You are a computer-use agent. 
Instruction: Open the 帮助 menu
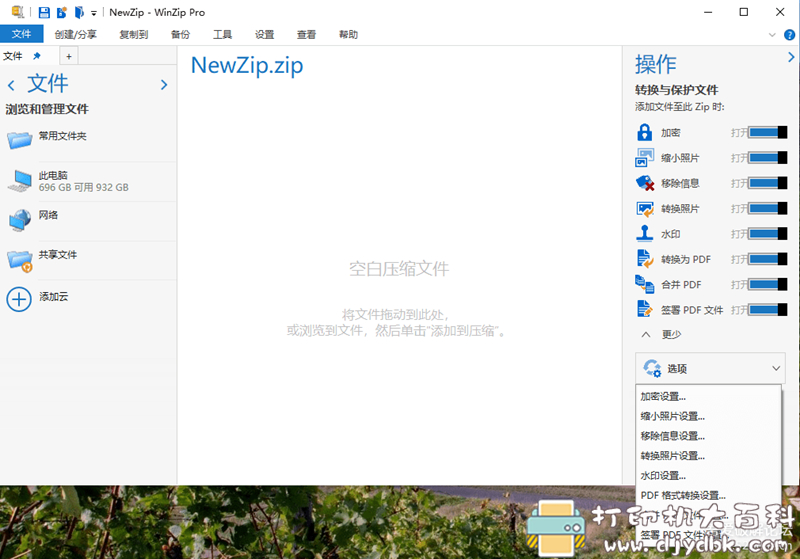coord(348,34)
